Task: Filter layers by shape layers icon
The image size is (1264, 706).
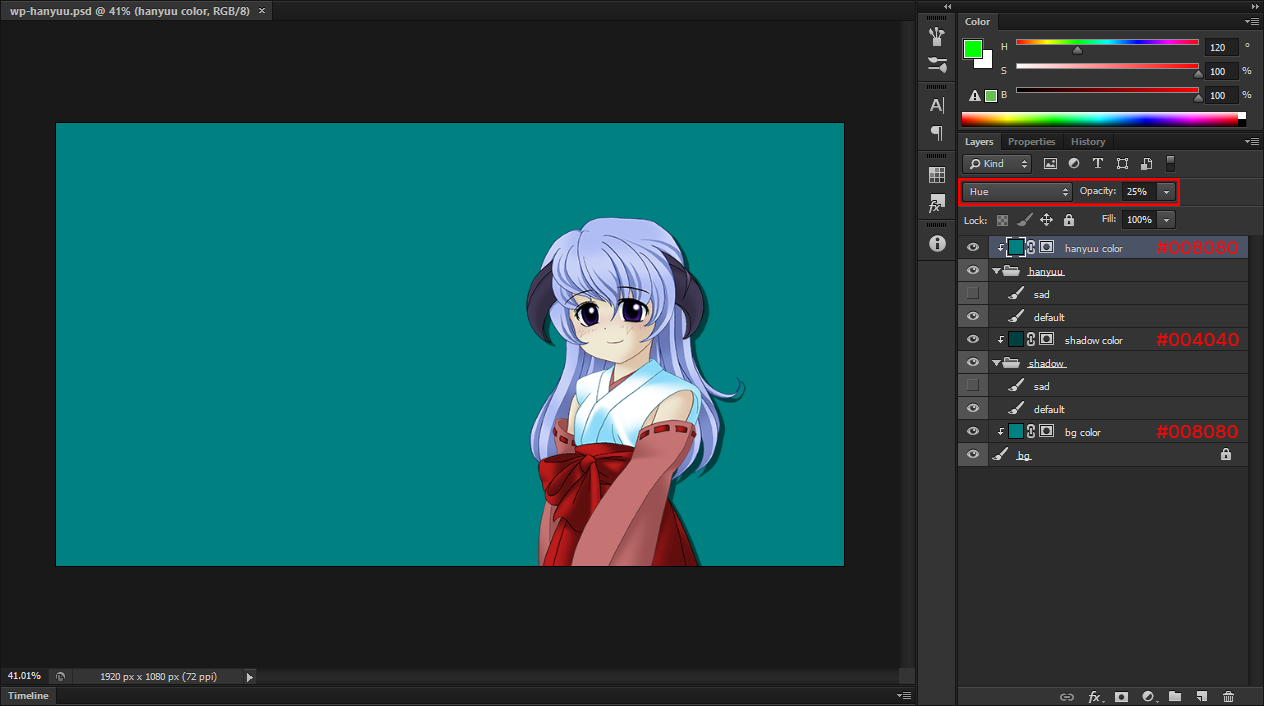Action: tap(1122, 163)
